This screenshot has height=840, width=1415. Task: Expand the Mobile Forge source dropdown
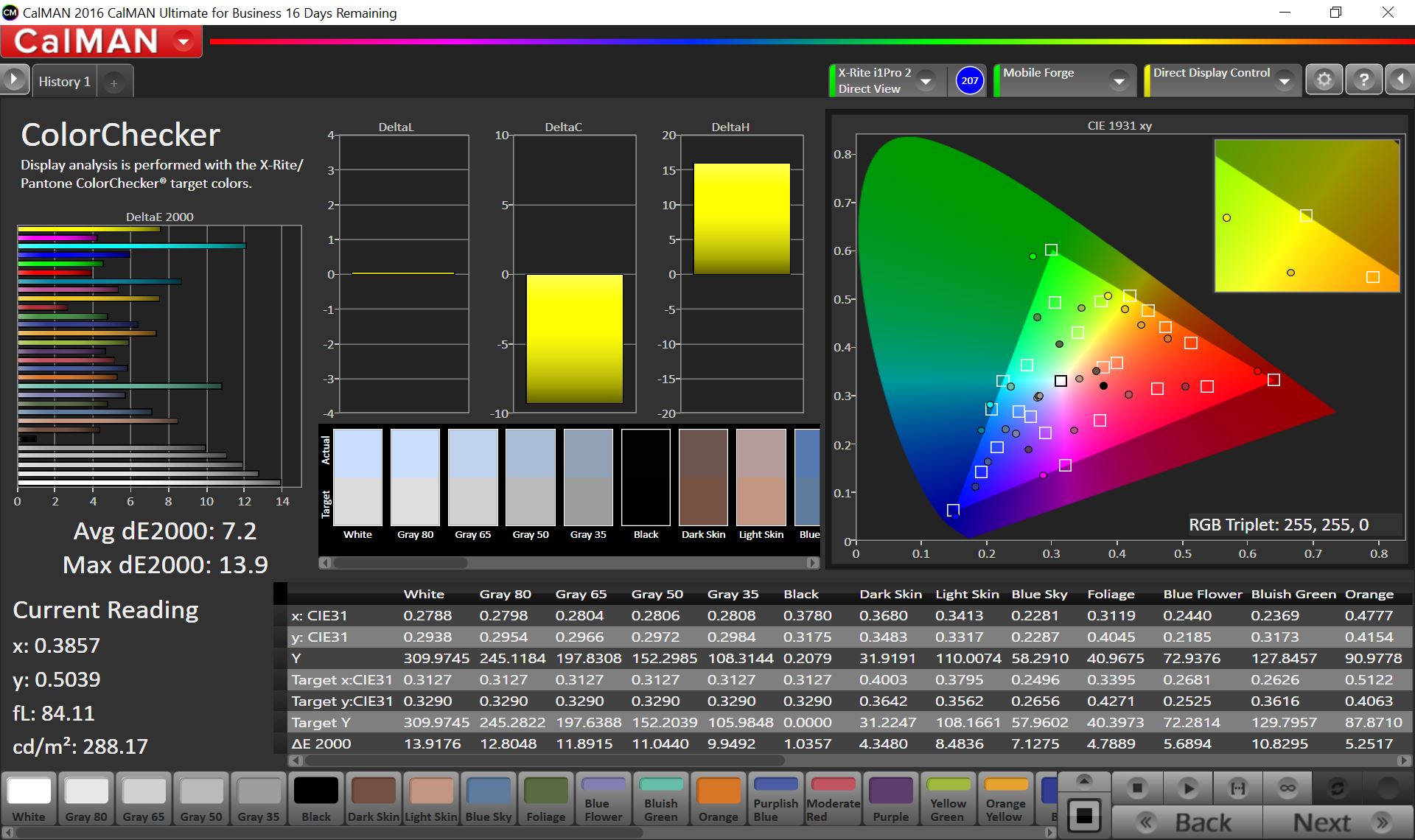click(1119, 80)
